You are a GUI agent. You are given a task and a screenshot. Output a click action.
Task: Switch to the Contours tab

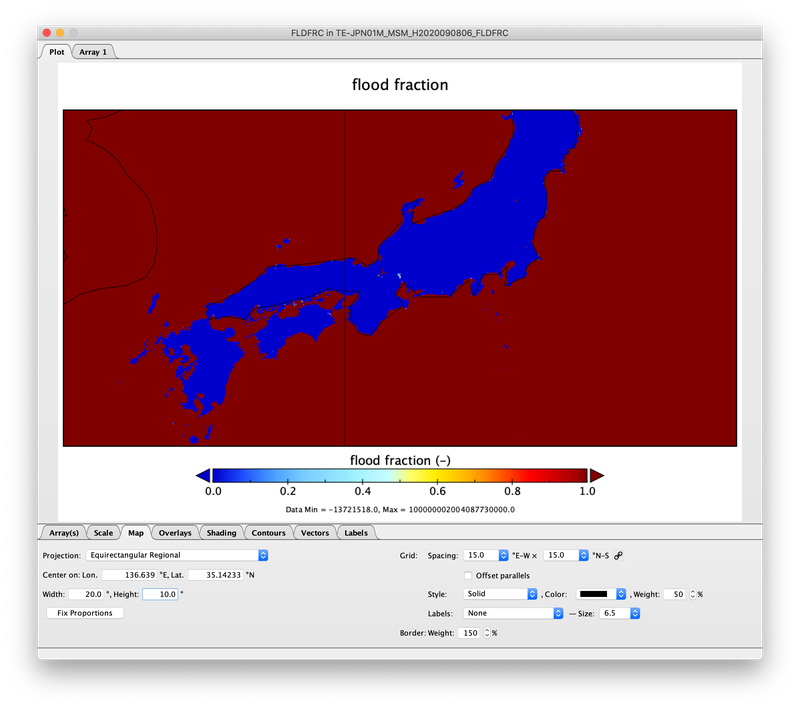click(268, 532)
